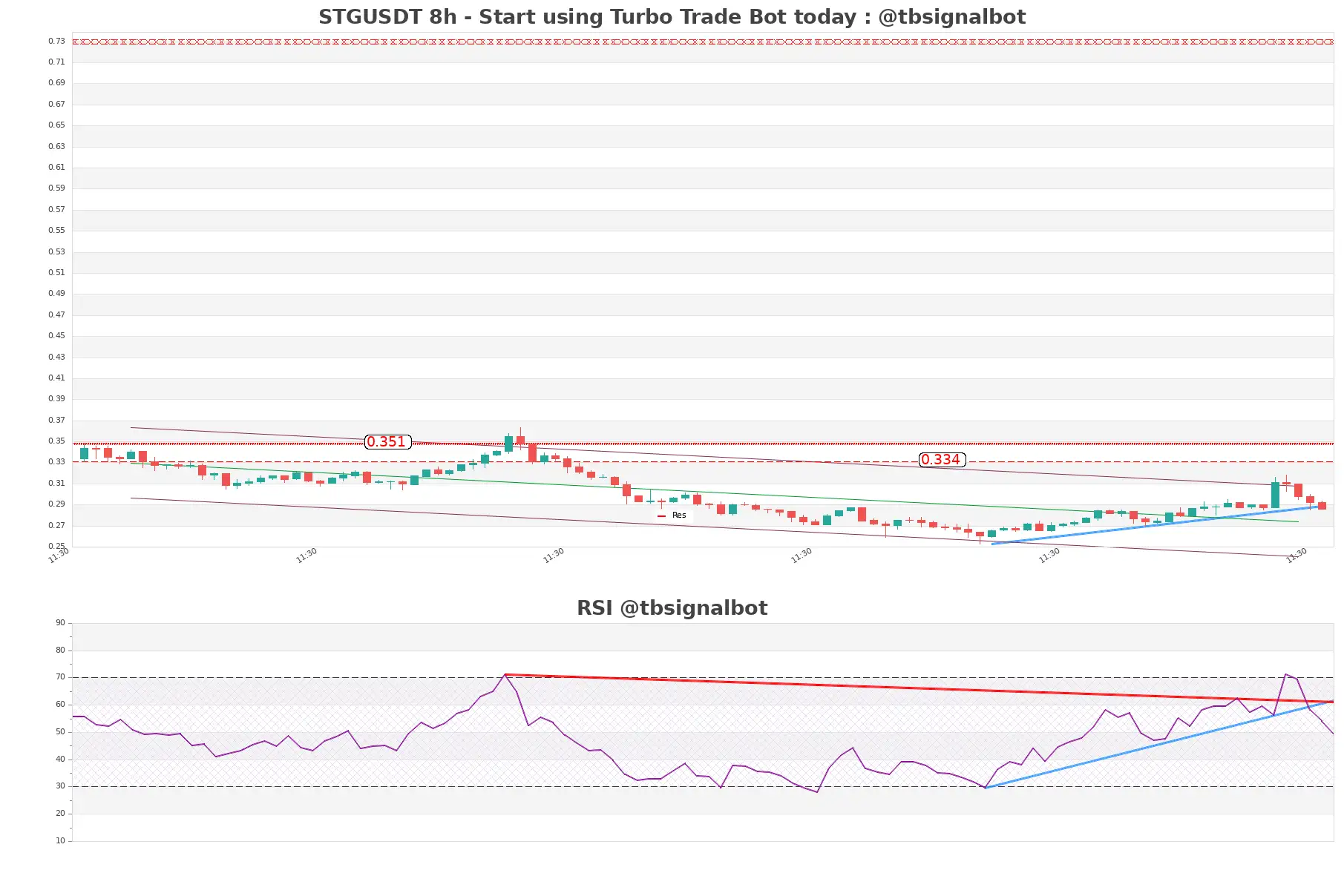Screen dimensions: 1344x896
Task: Click the RSI @tbsignalbot title
Action: coord(672,608)
